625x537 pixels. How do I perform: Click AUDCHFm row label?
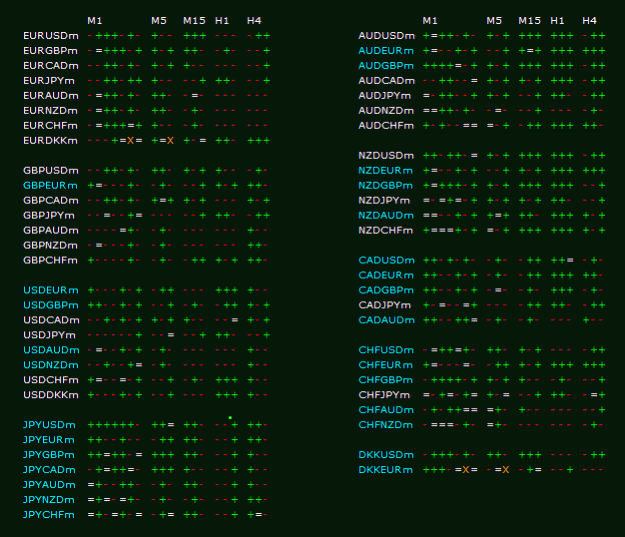pos(386,126)
